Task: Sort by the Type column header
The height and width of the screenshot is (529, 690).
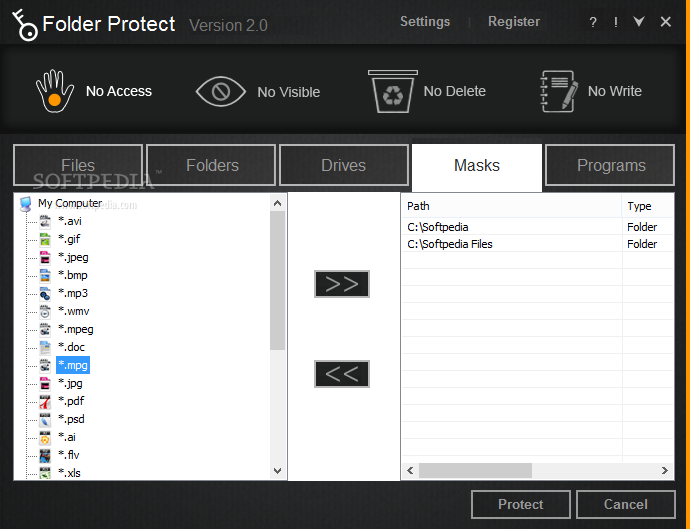Action: [648, 206]
